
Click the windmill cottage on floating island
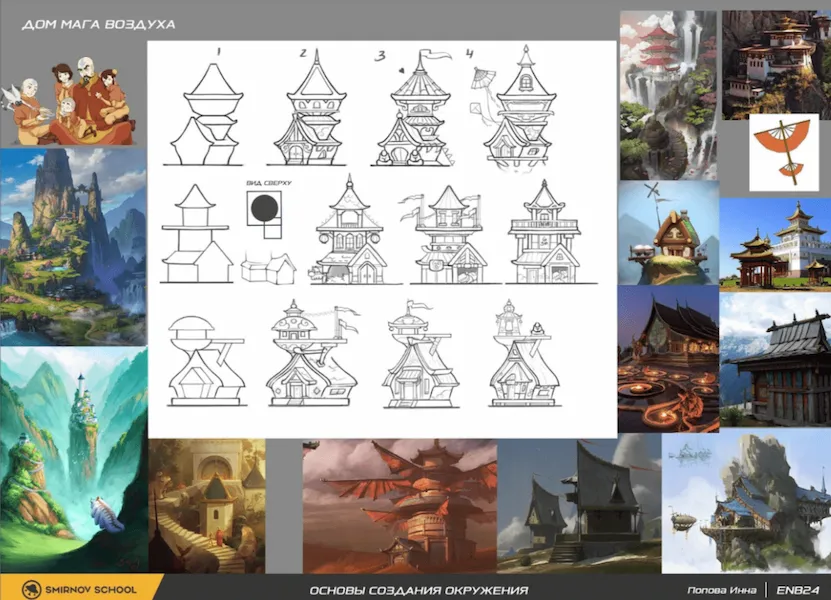coord(667,233)
